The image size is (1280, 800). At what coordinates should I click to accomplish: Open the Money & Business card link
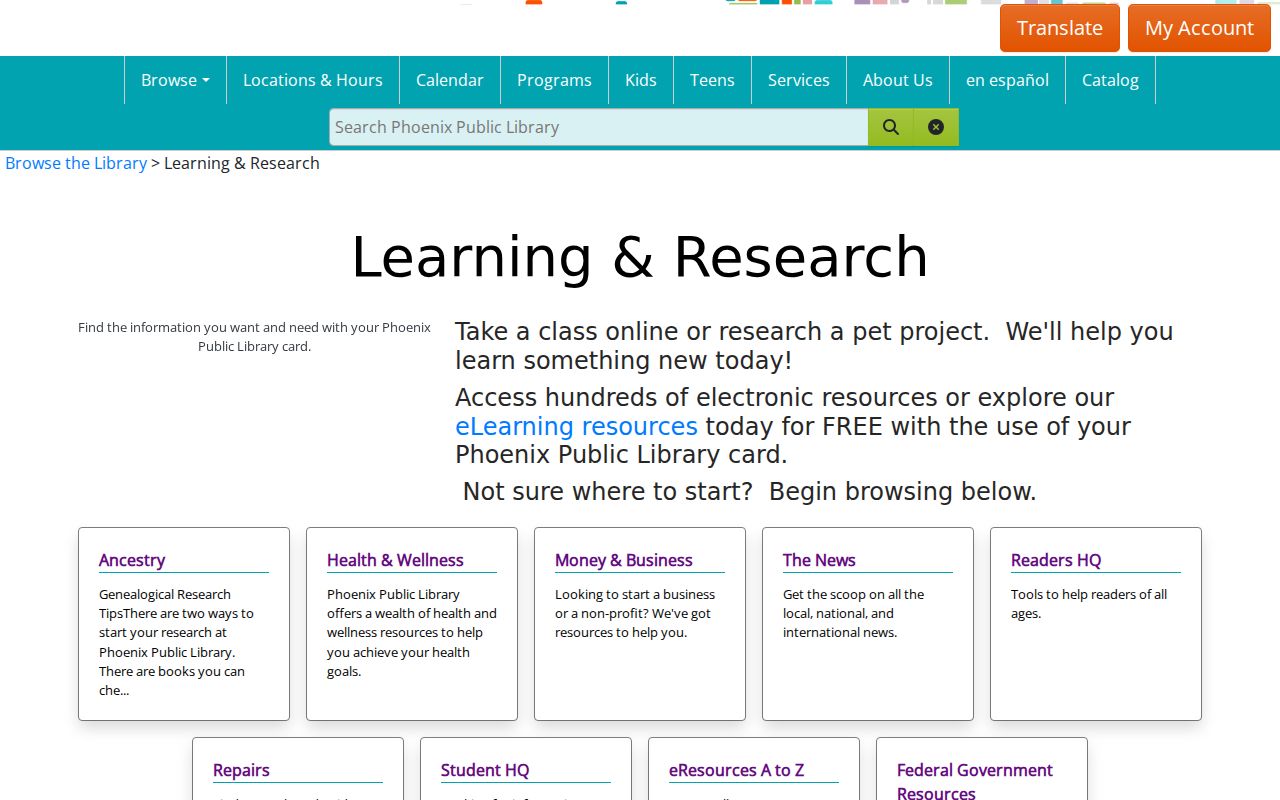pos(624,560)
